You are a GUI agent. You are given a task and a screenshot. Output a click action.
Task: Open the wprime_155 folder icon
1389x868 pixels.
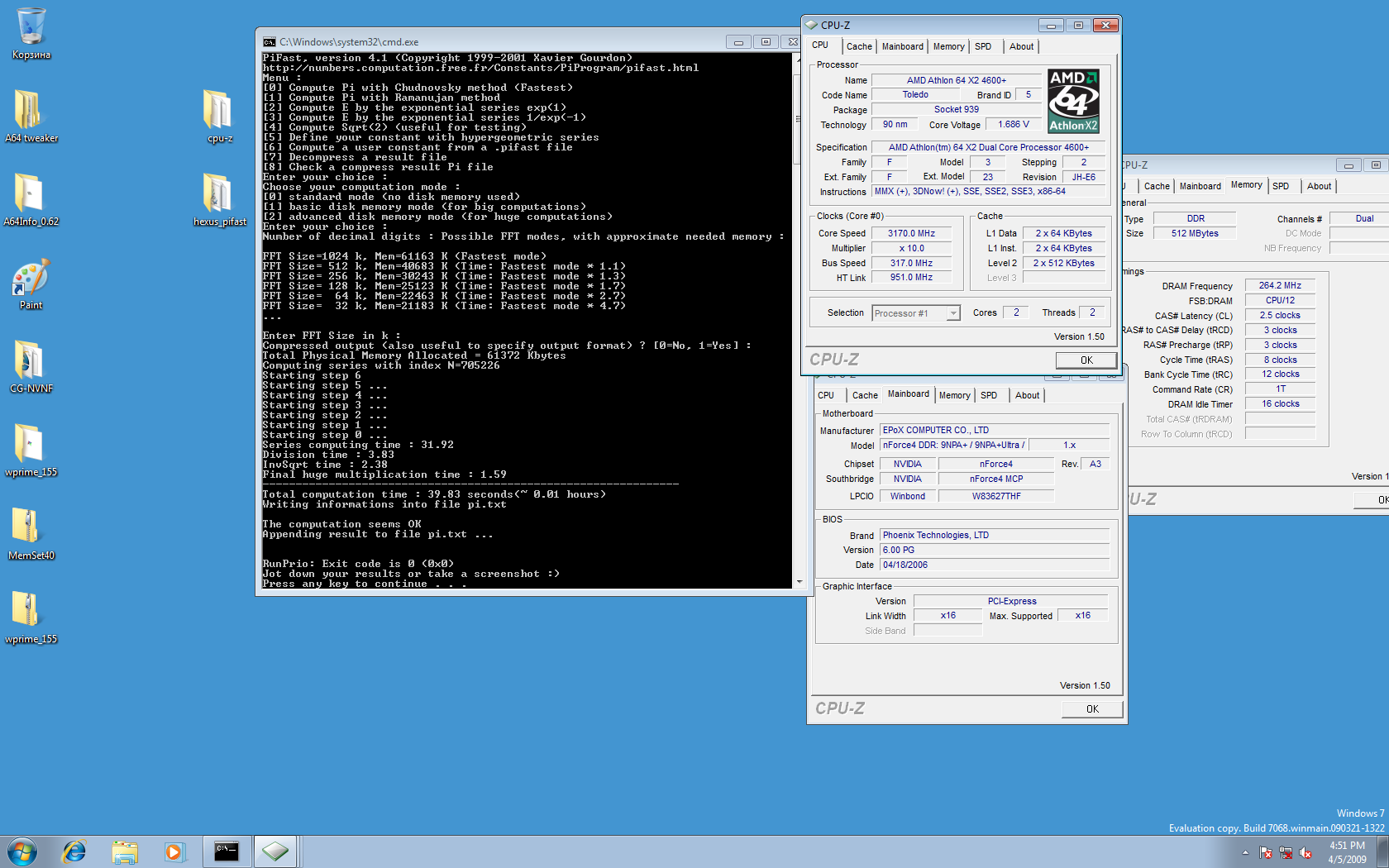tap(31, 451)
